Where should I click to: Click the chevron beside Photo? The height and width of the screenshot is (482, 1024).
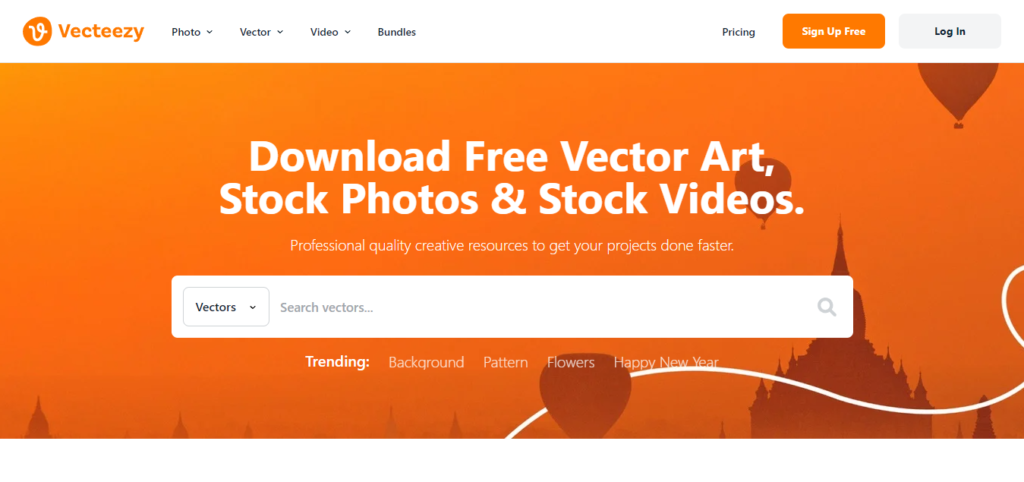[210, 32]
